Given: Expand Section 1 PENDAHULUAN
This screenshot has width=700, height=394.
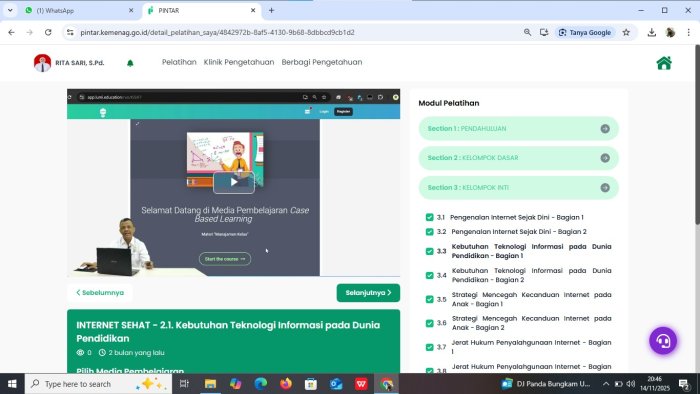Looking at the screenshot, I should tap(518, 129).
